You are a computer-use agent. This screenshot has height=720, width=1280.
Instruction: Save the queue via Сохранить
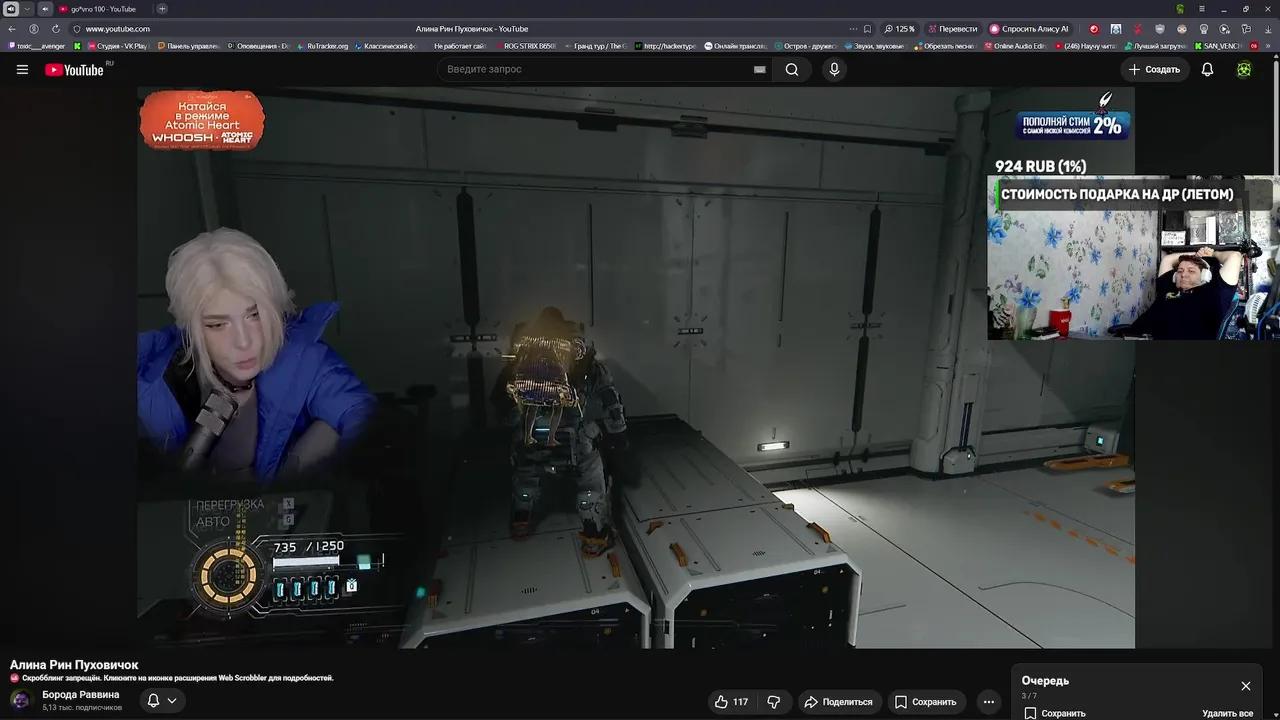click(1054, 713)
